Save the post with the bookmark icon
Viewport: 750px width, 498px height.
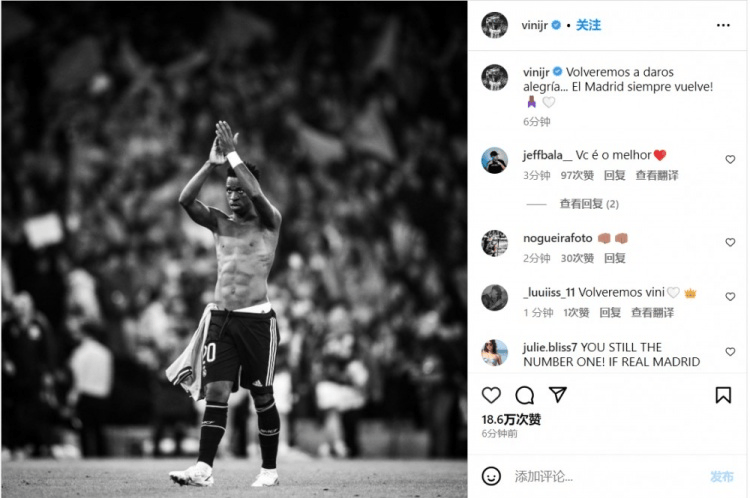[x=723, y=395]
